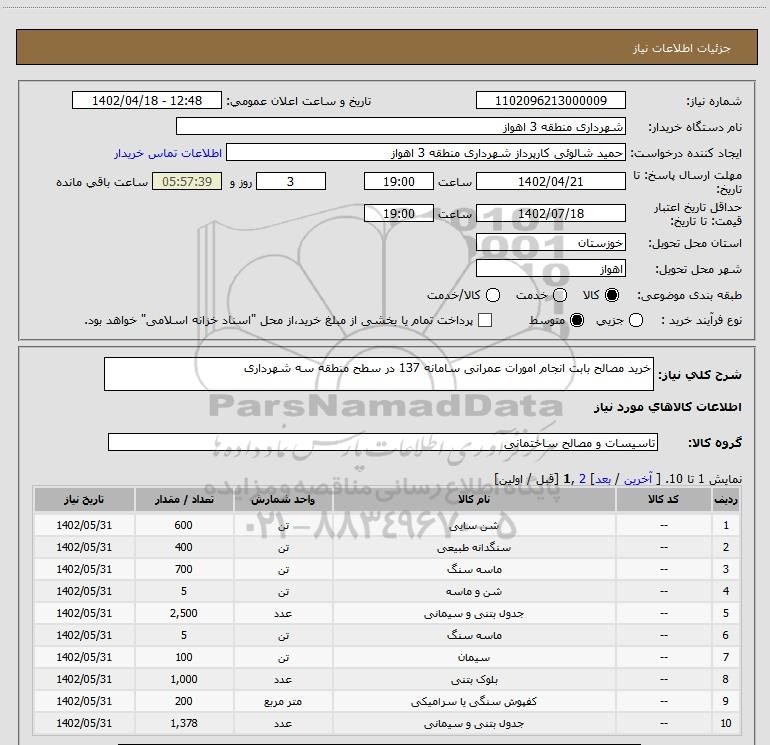Screen dimensions: 770x745
Task: Select ماسه سنگ in row 6
Action: coord(474,635)
